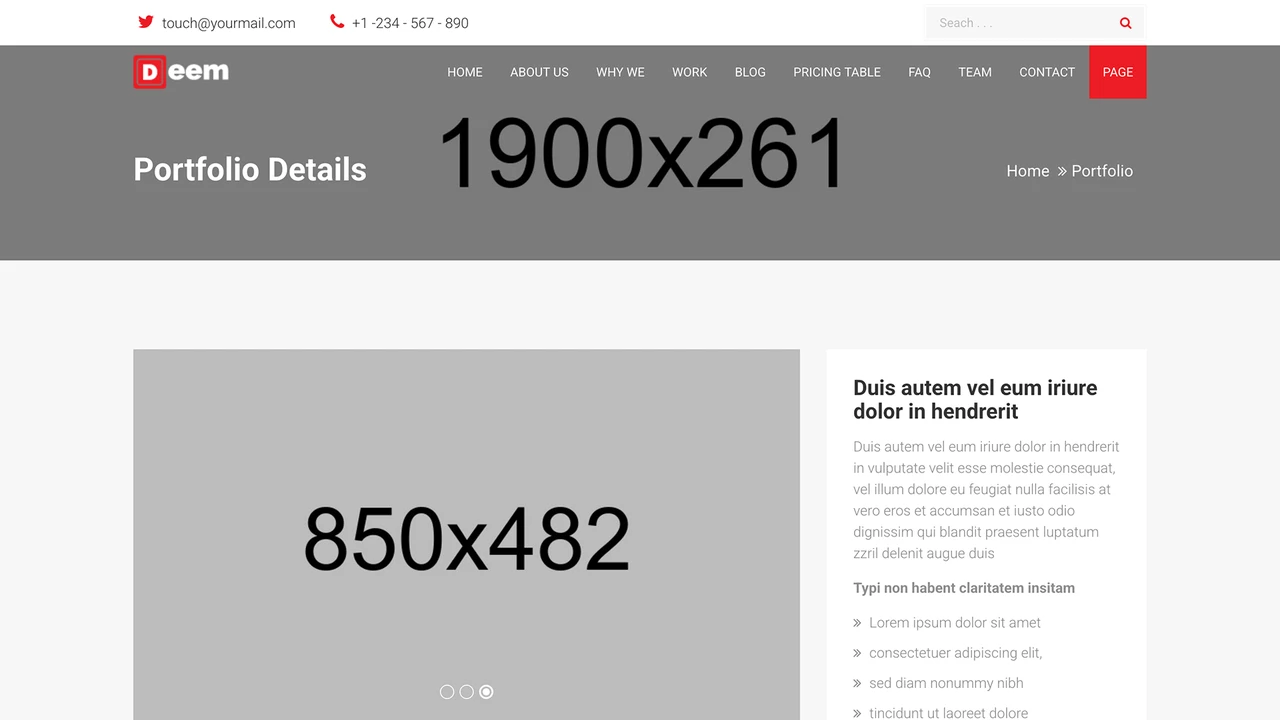
Task: Open the WHY WE menu item
Action: (x=620, y=72)
